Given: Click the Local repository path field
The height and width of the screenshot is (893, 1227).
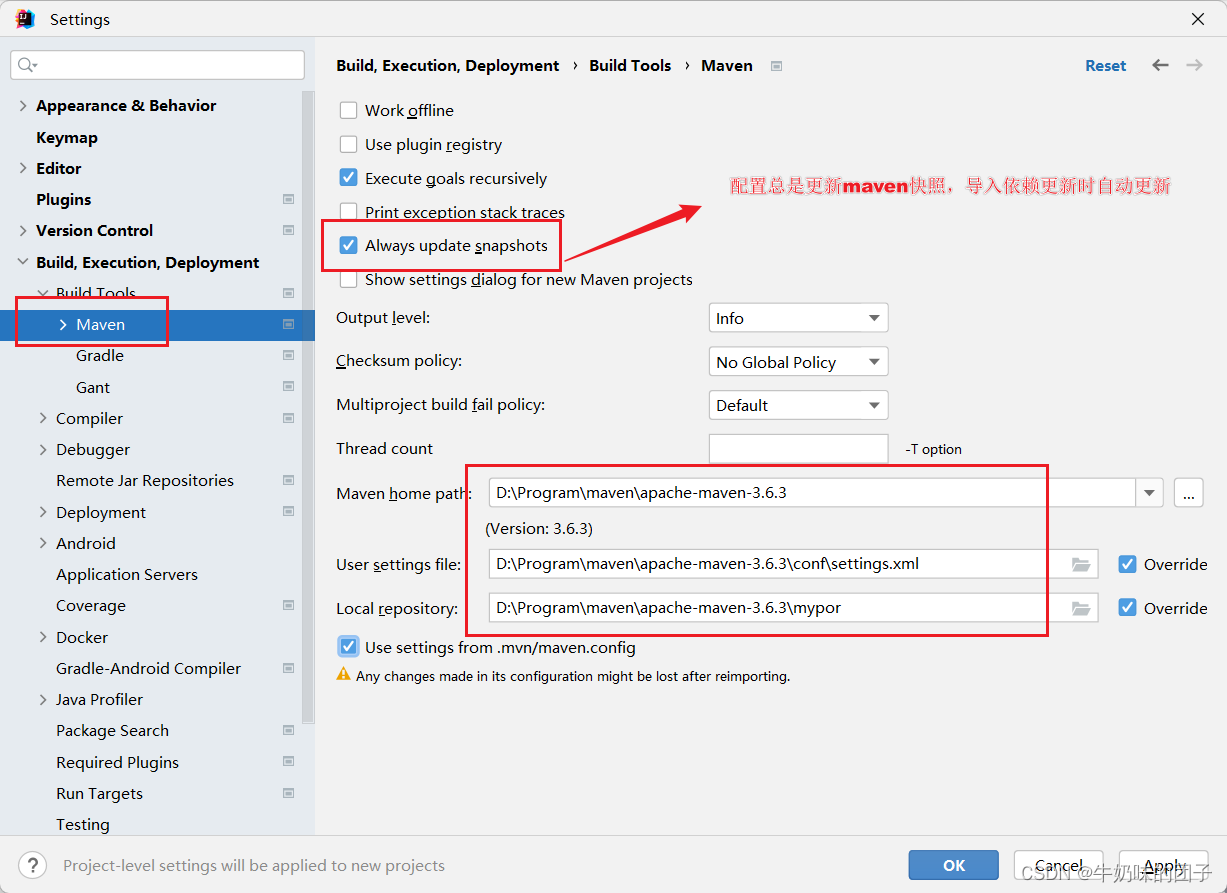Looking at the screenshot, I should pyautogui.click(x=793, y=608).
